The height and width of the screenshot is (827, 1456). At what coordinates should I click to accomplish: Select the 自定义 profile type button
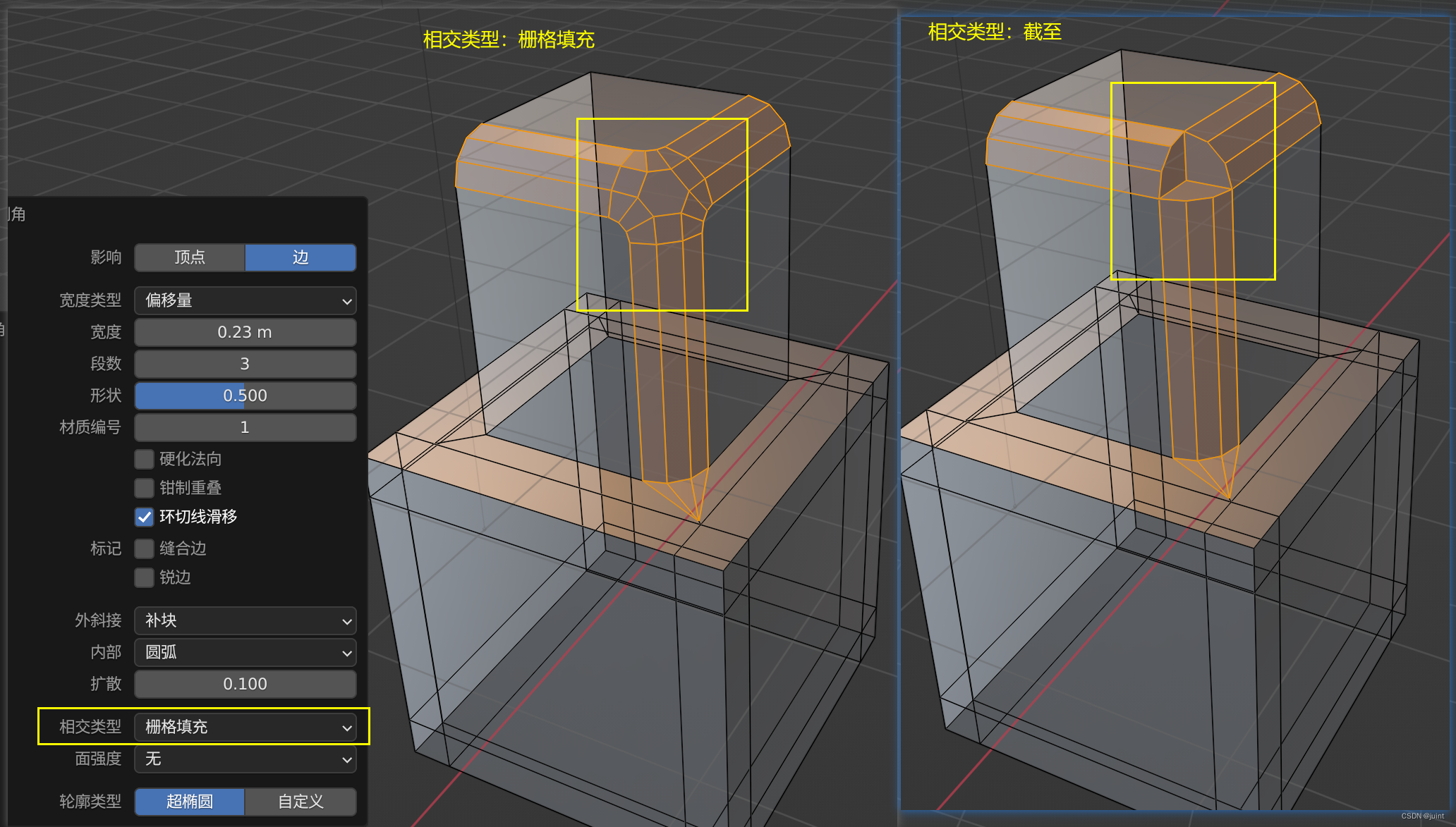pos(301,802)
